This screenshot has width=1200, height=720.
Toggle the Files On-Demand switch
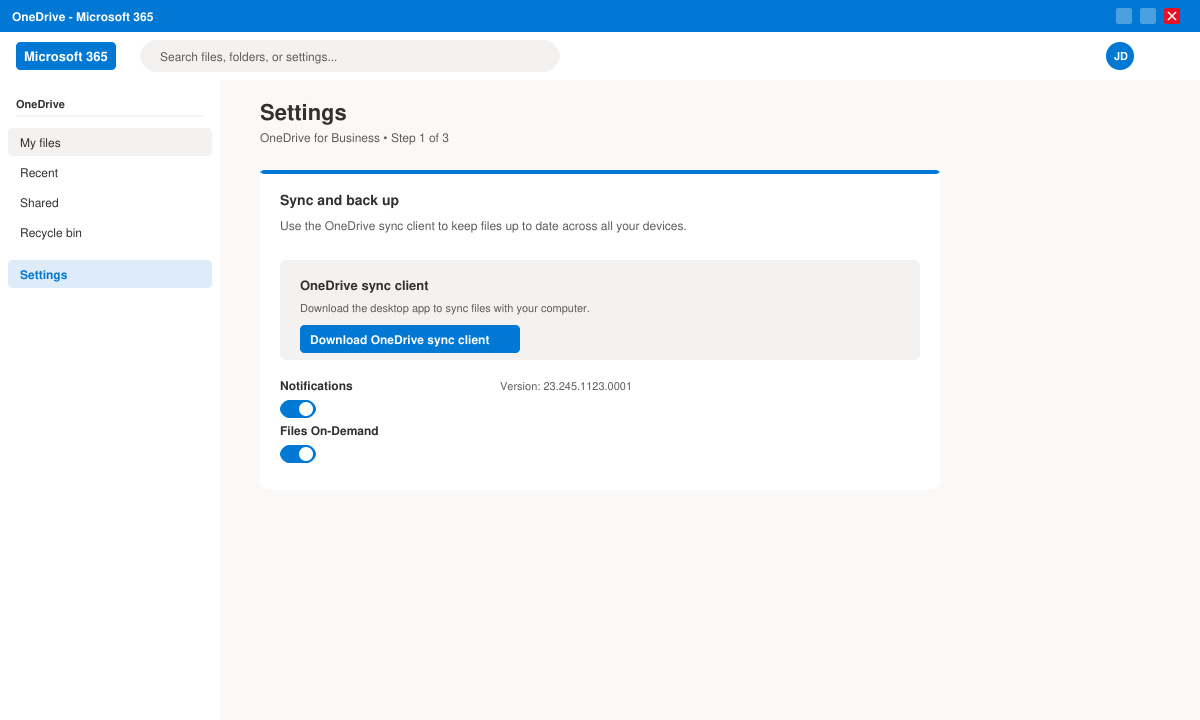[298, 454]
